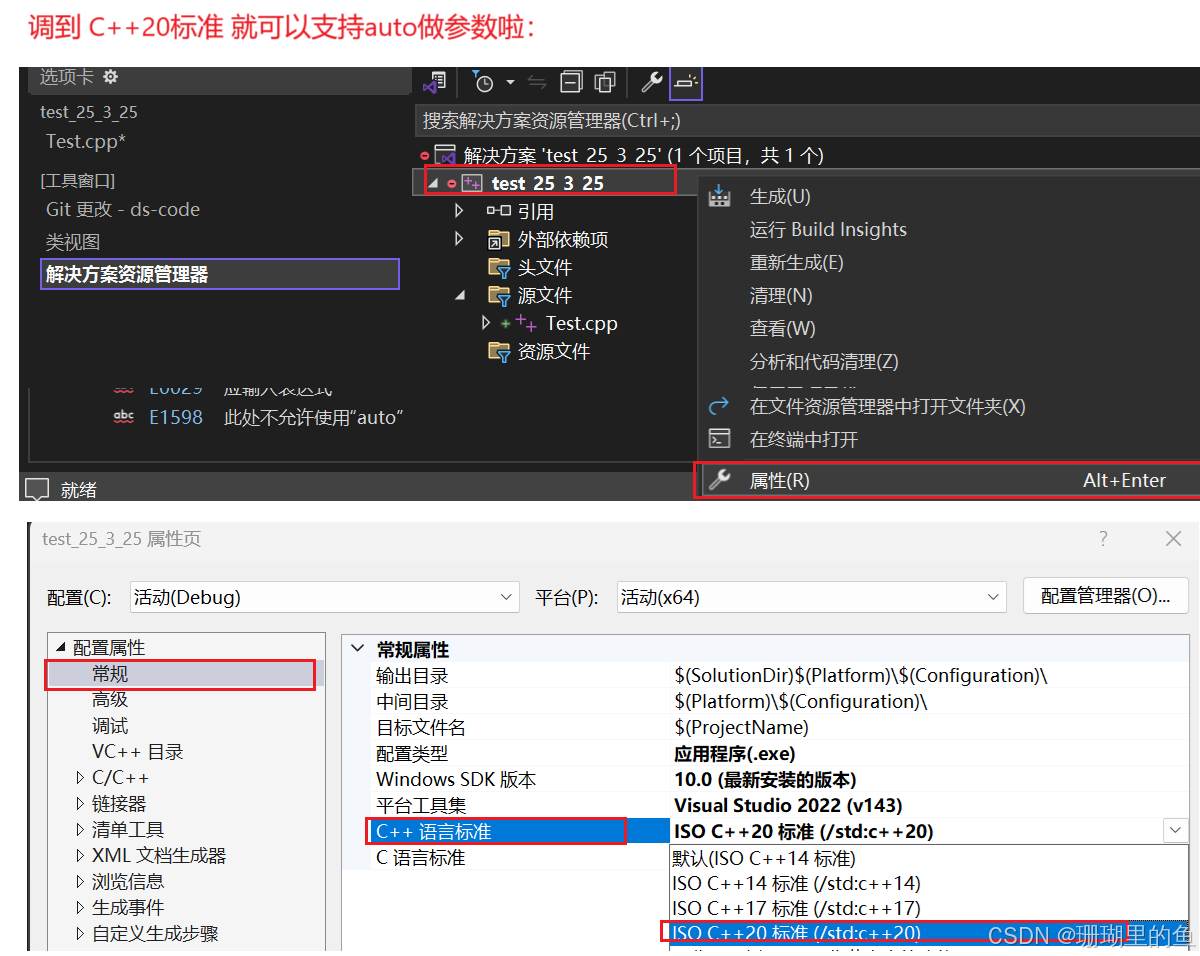Click the arrow icon for 在文件资源管理器中打开文件夹

[718, 406]
